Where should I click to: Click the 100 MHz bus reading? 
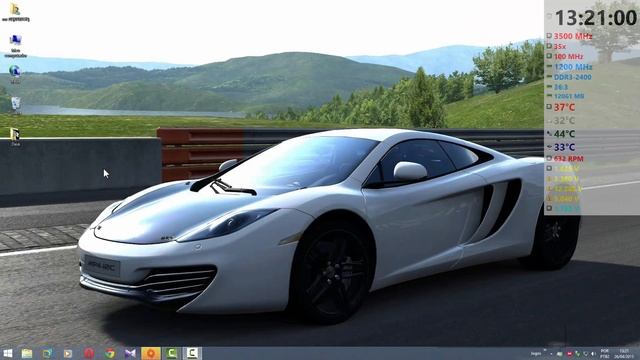pos(568,57)
